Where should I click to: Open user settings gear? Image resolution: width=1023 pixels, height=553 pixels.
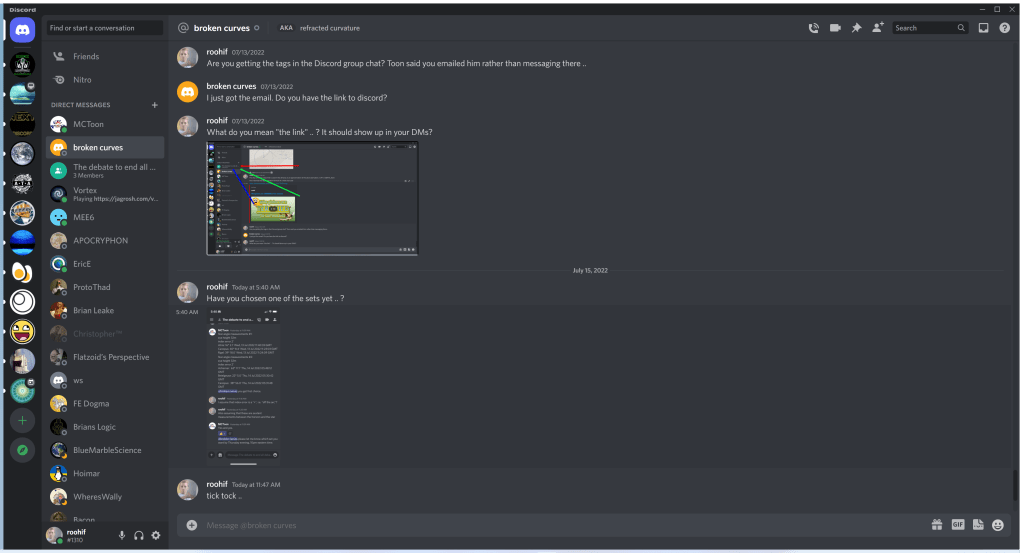pos(156,535)
